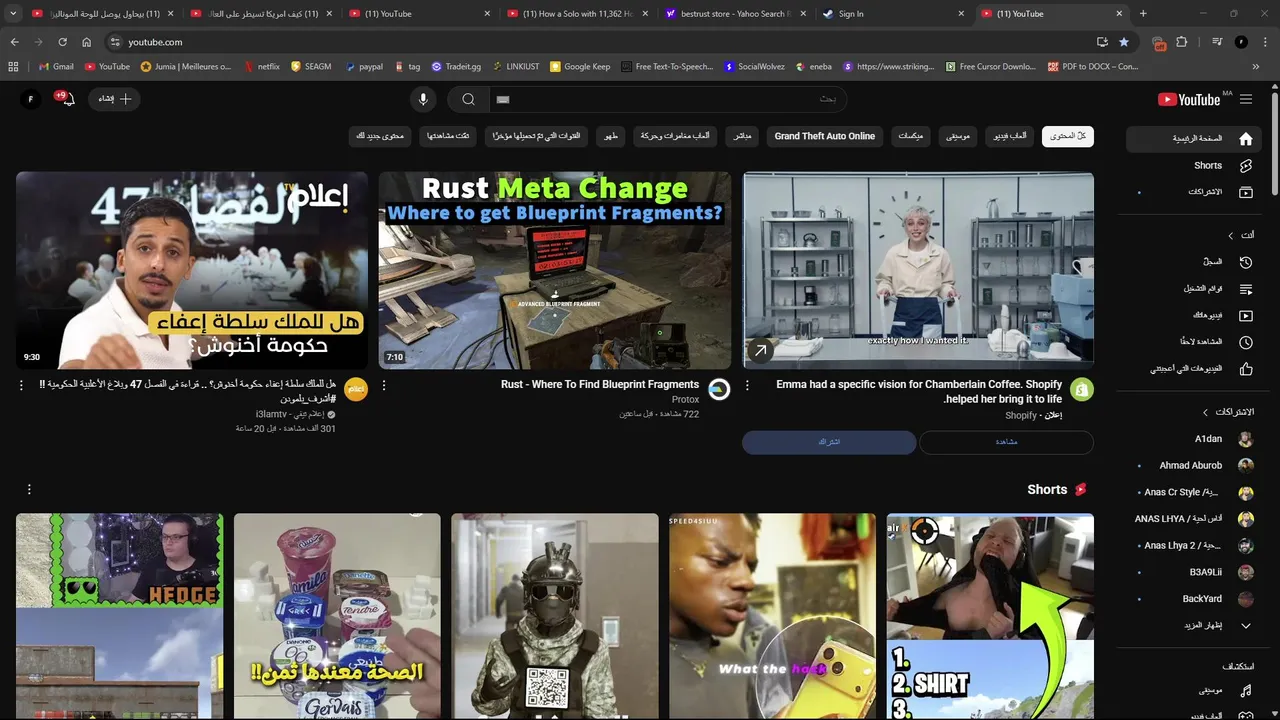Select the Music (موسيقى) filter chip
This screenshot has height=720, width=1280.
coord(958,136)
